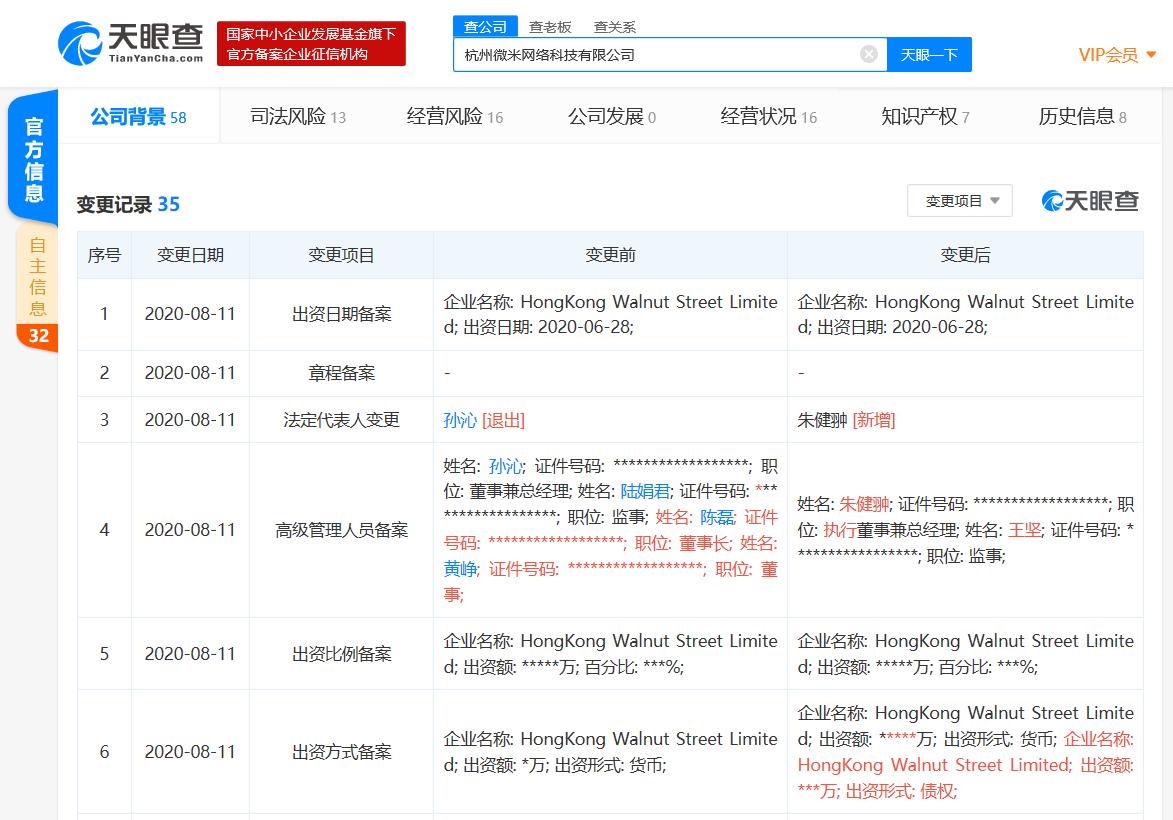This screenshot has height=820, width=1173.
Task: Open 孙沁's profile link in the change record
Action: click(460, 420)
